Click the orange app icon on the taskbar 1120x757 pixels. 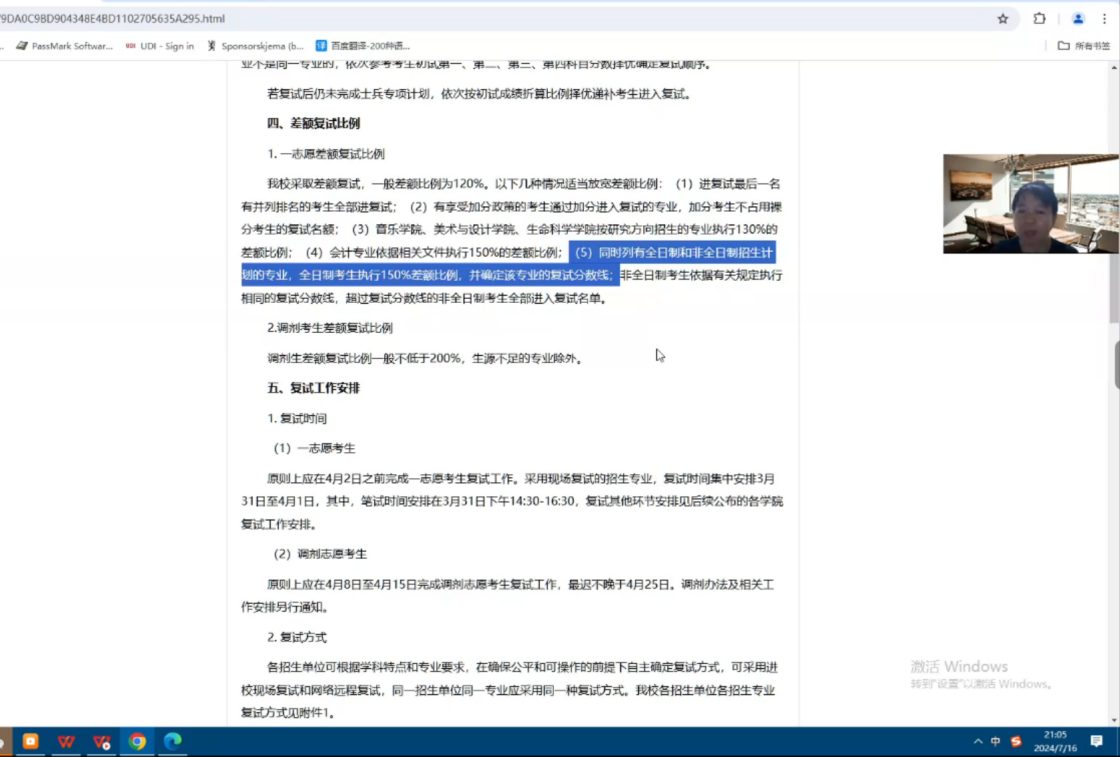(30, 742)
